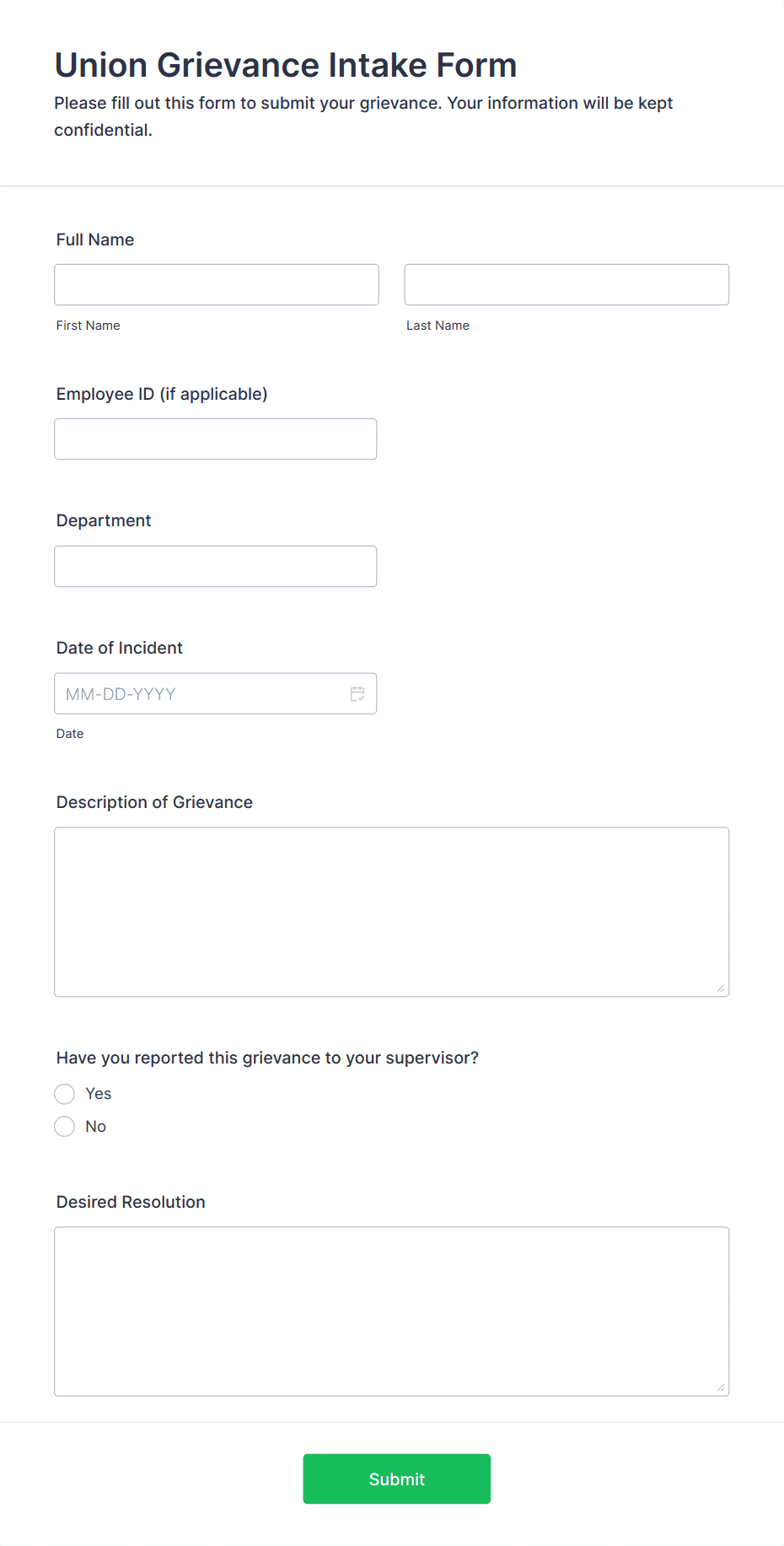The image size is (784, 1546).
Task: Click inside Description of Grievance textarea
Action: (x=392, y=912)
